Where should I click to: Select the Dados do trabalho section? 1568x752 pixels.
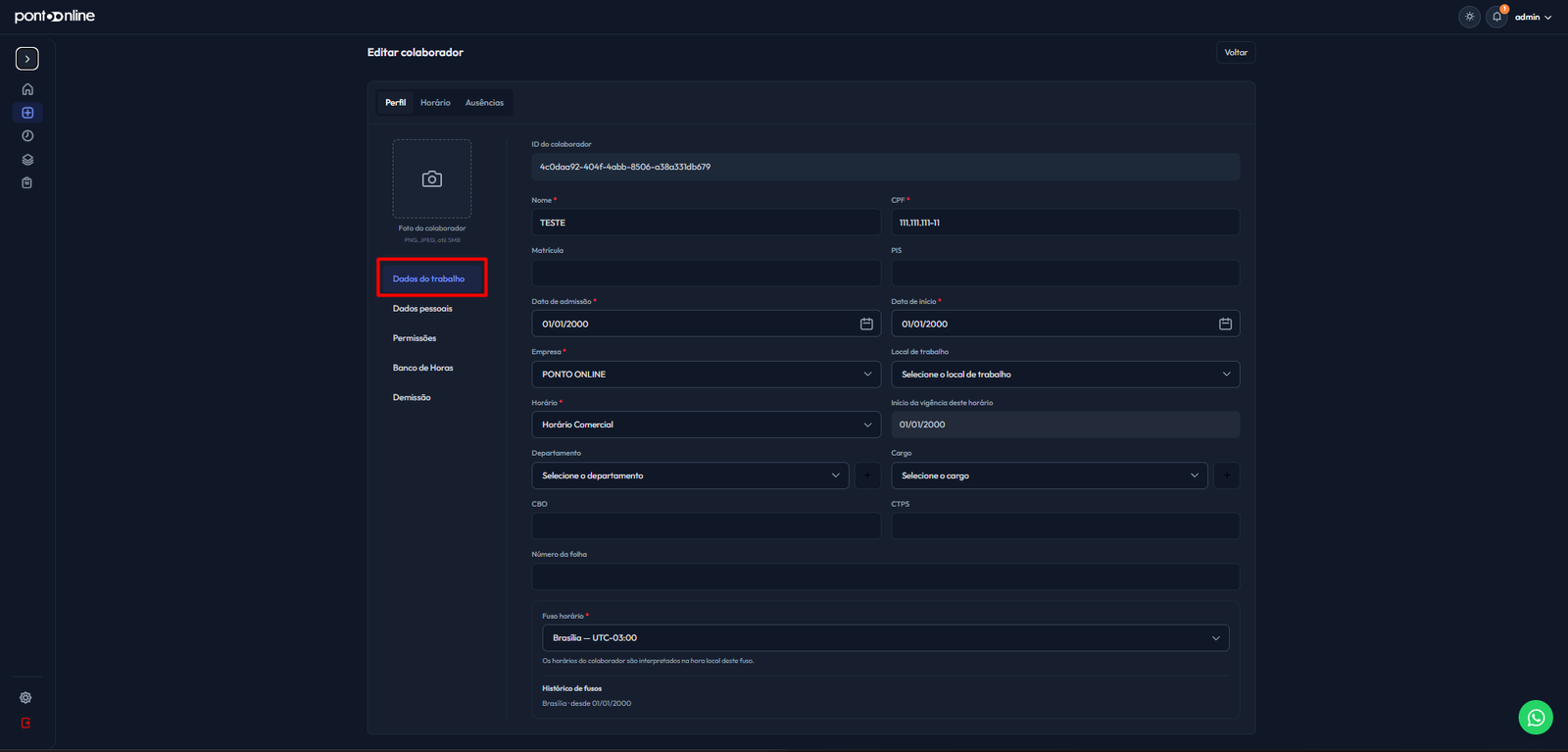(432, 278)
